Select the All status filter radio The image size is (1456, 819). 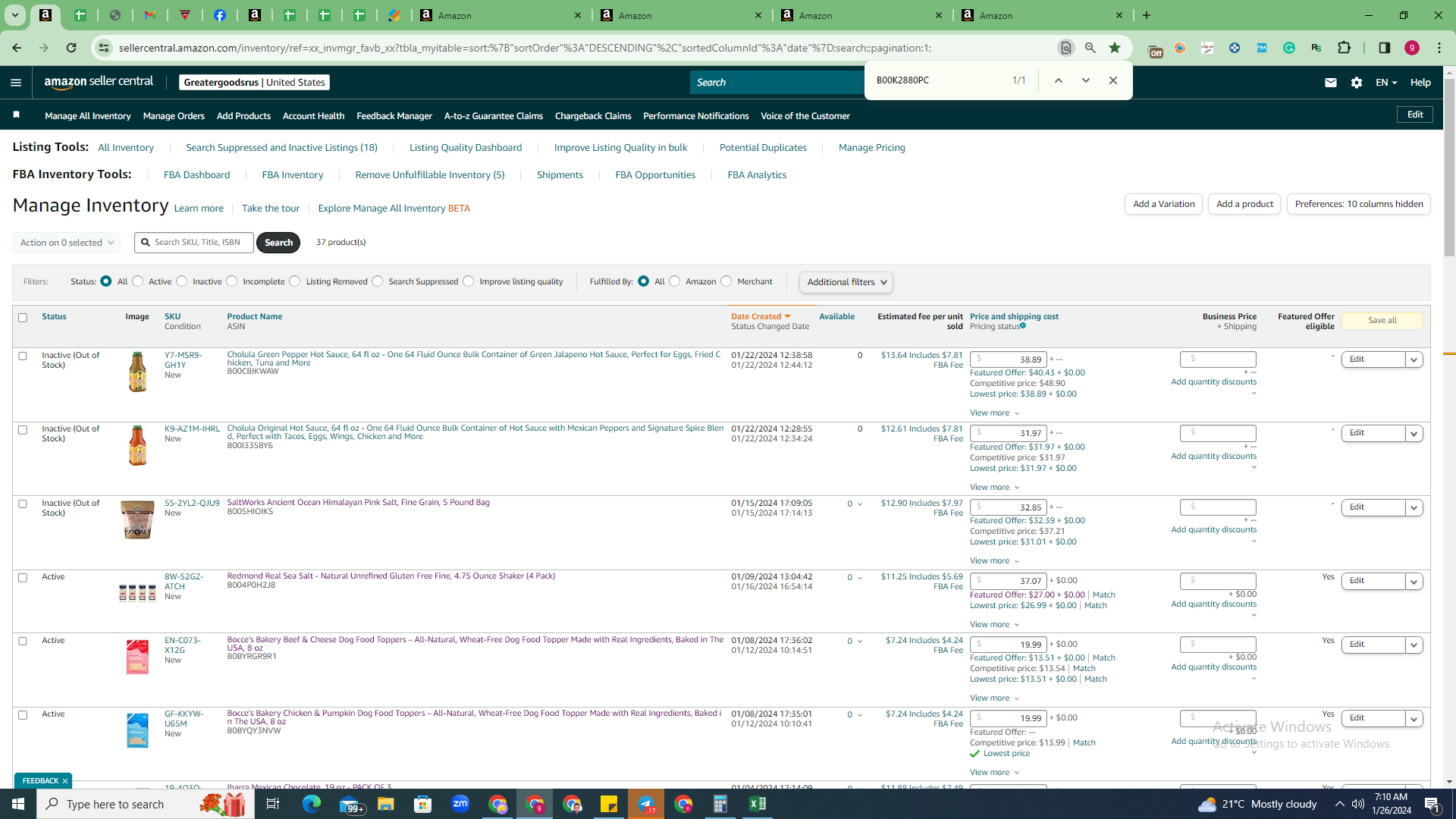coord(106,281)
